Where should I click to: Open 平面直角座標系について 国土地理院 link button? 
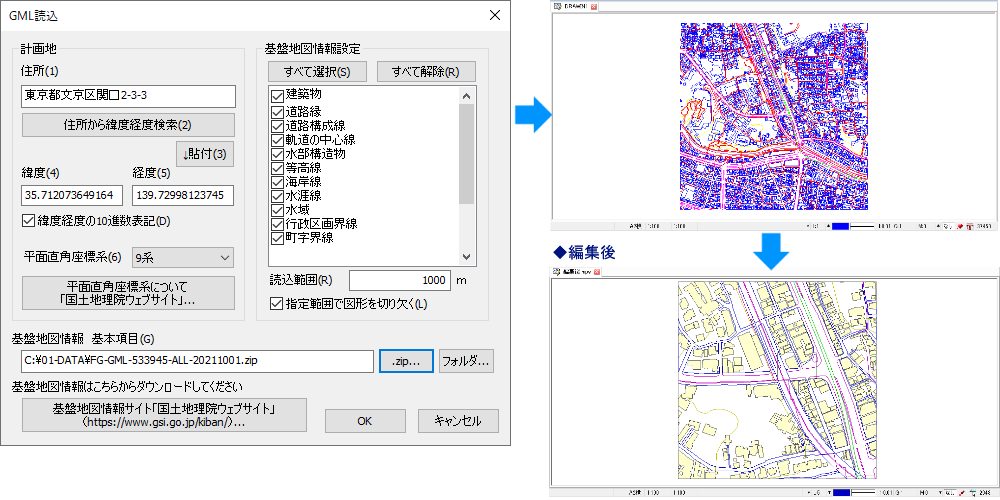tap(128, 293)
